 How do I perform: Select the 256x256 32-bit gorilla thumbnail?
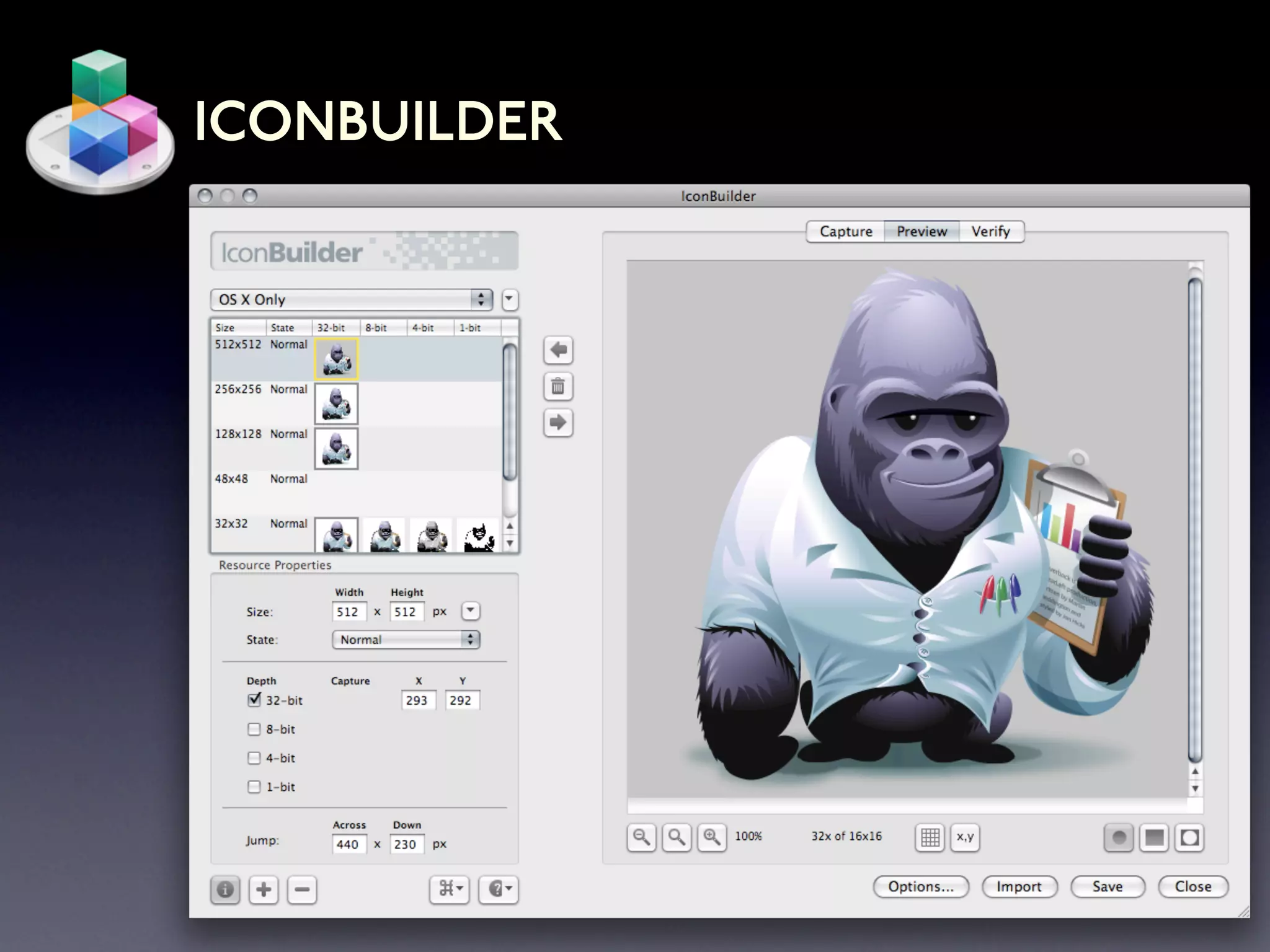click(x=336, y=403)
